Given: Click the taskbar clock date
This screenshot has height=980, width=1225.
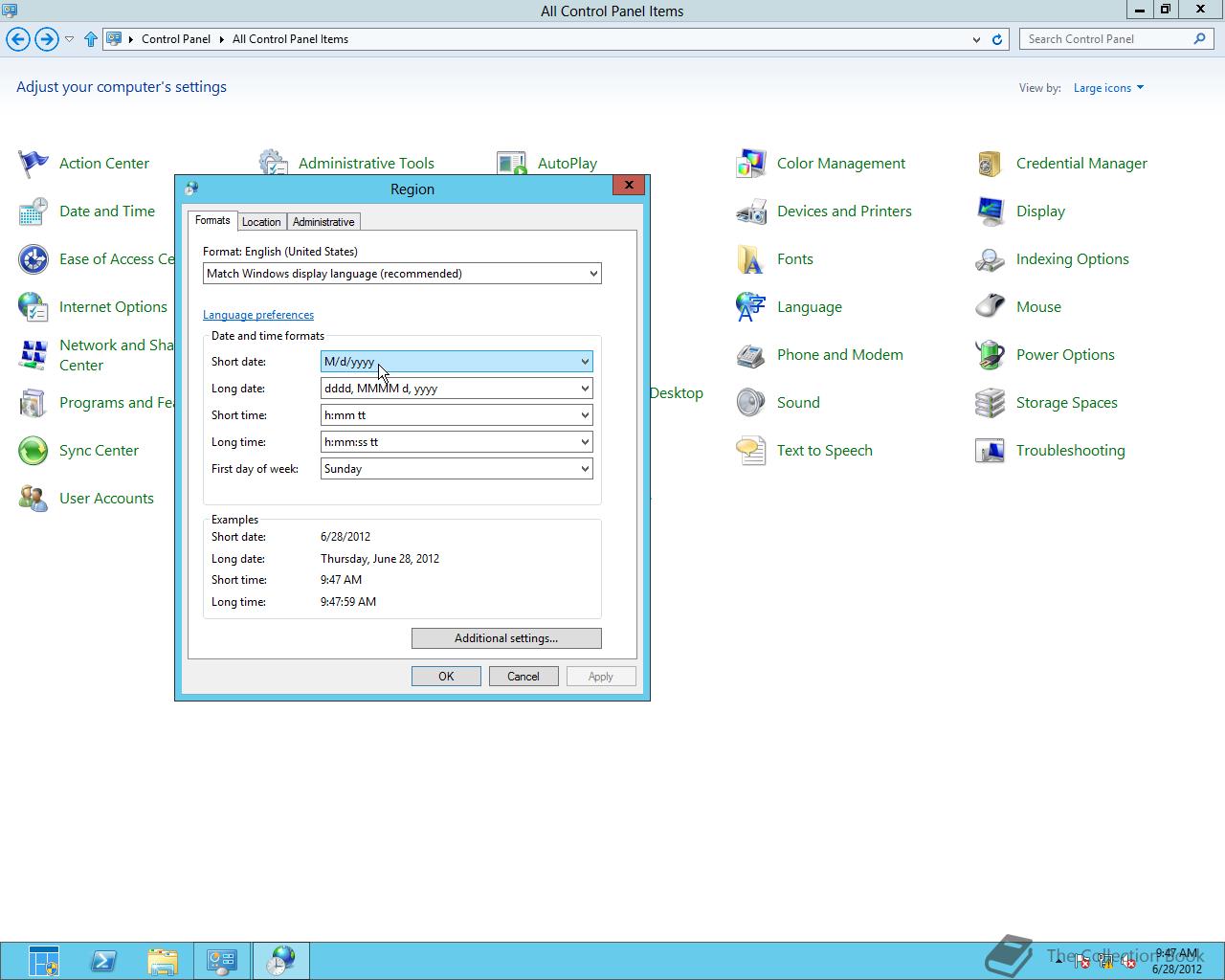Looking at the screenshot, I should [x=1177, y=969].
